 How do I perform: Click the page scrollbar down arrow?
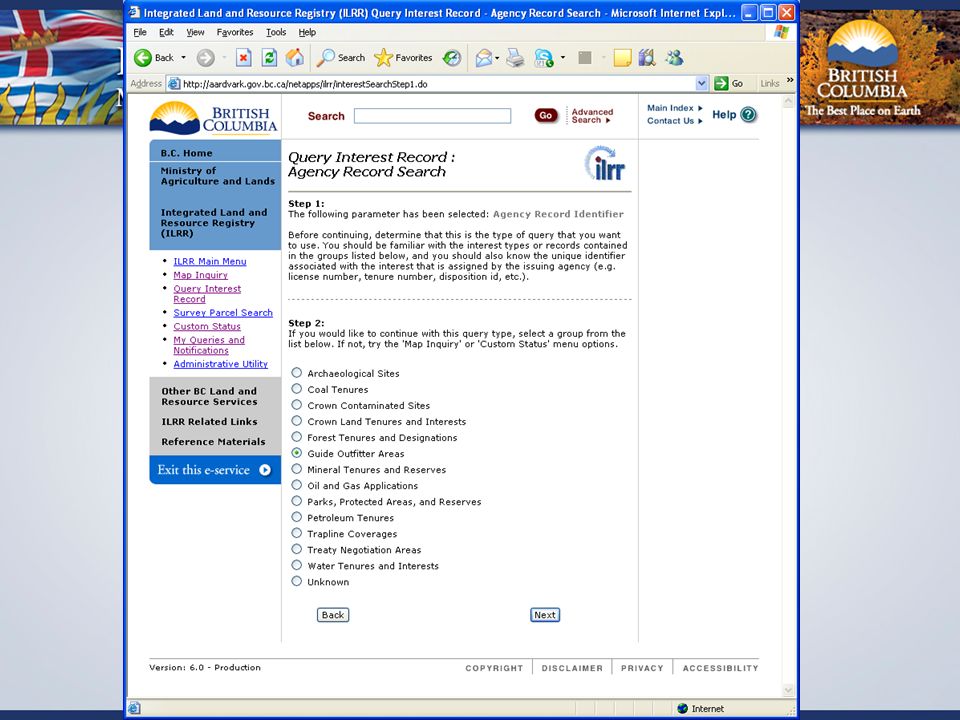pyautogui.click(x=788, y=690)
